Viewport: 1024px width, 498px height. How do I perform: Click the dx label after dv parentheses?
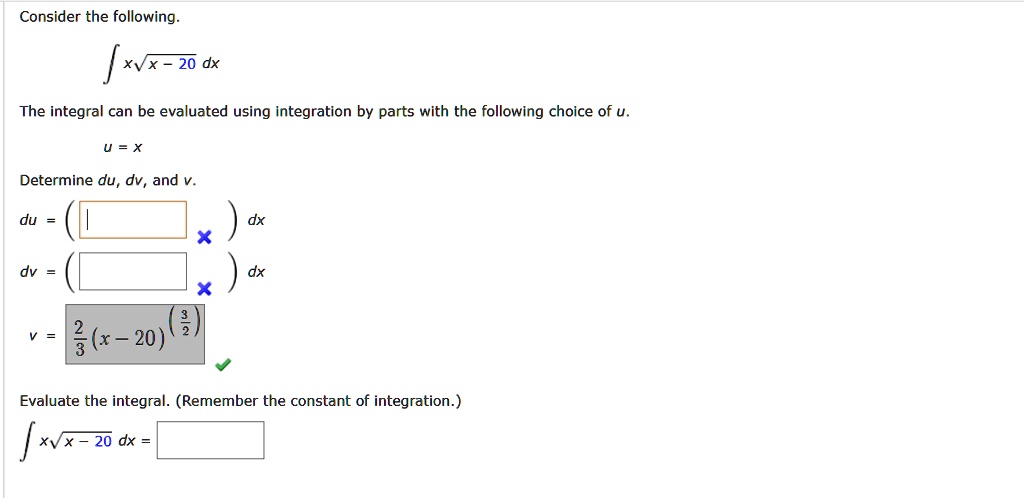[x=257, y=272]
